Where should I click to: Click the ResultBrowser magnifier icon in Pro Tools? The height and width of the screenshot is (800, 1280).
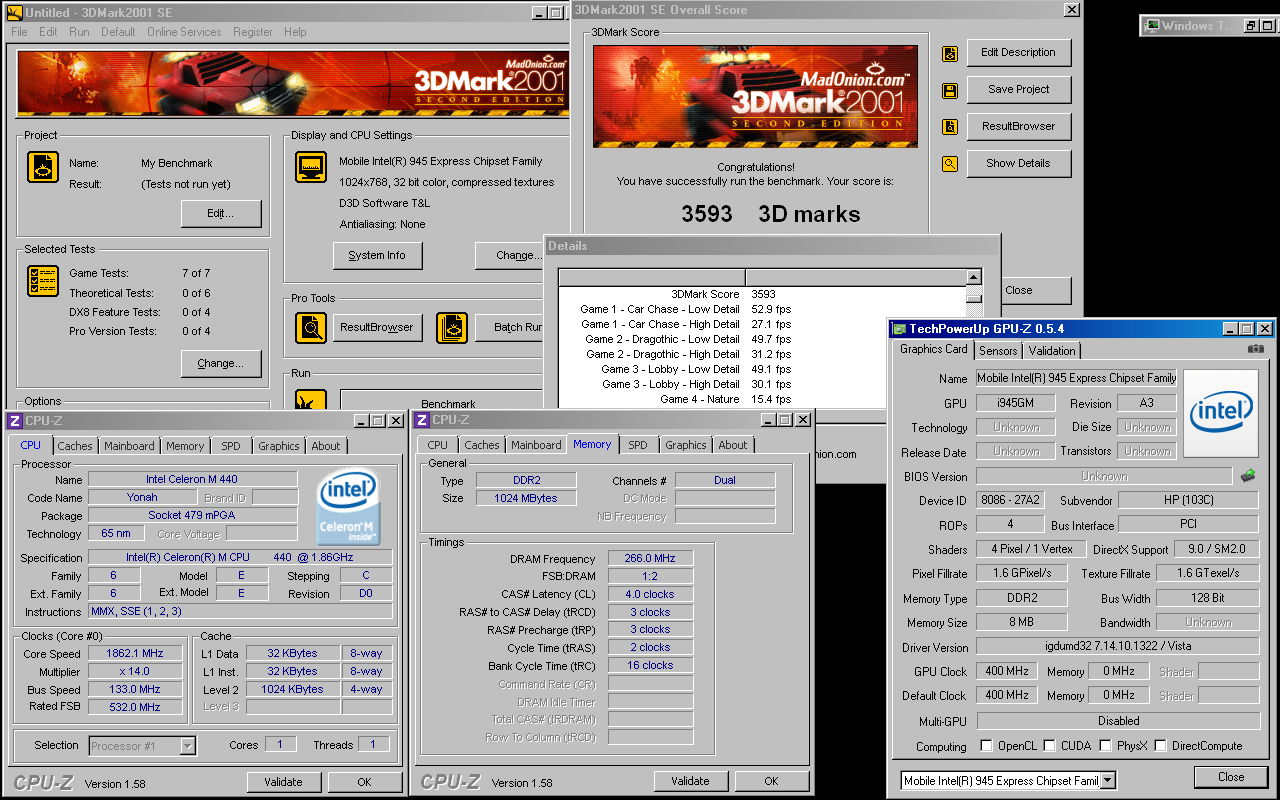tap(311, 327)
